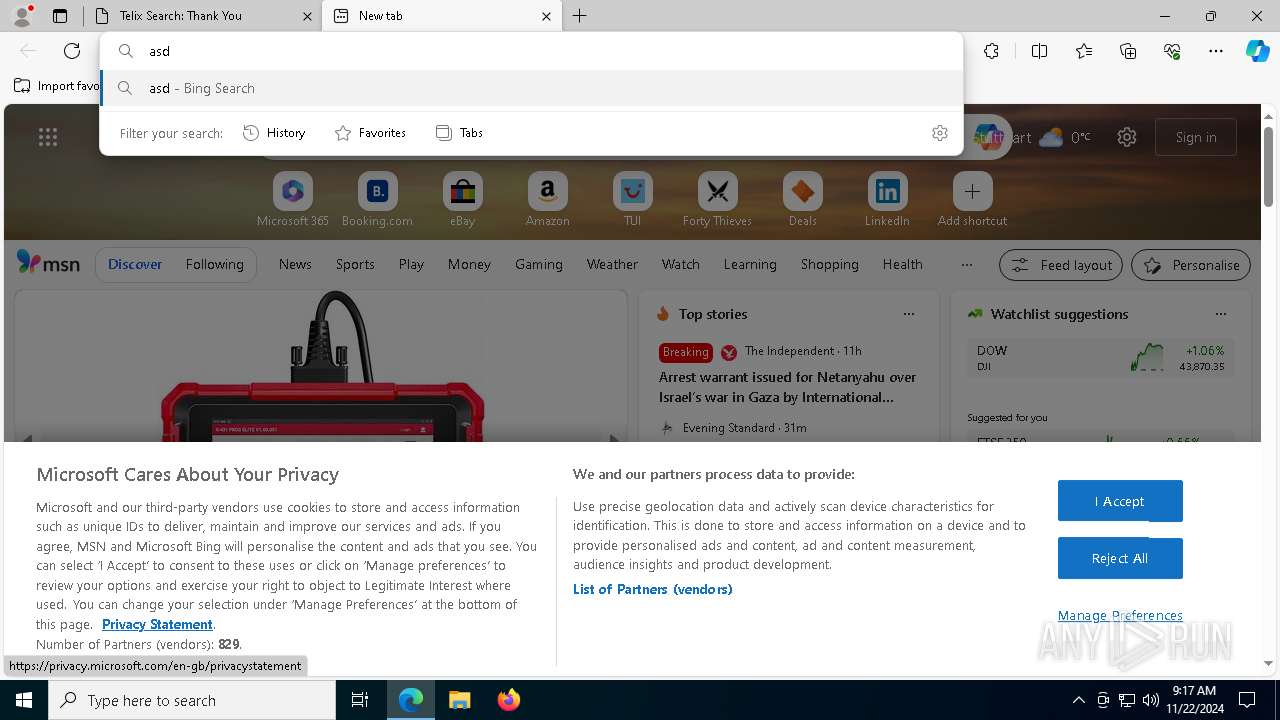Image resolution: width=1280 pixels, height=720 pixels.
Task: Click the profile avatar icon
Action: point(22,16)
